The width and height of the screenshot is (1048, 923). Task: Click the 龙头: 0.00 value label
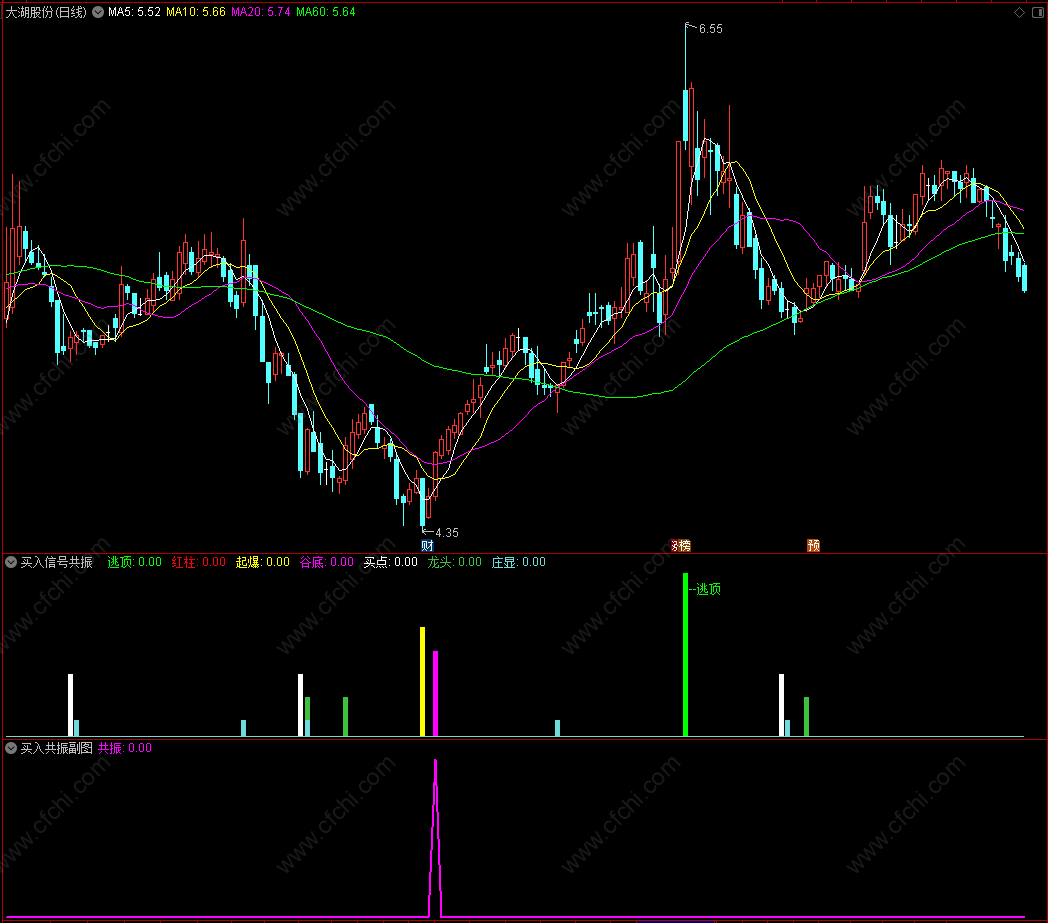[454, 562]
